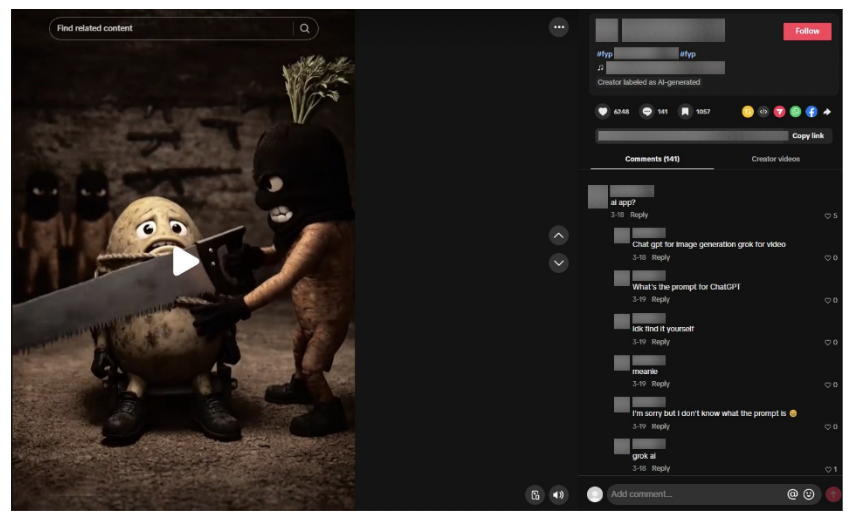This screenshot has height=522, width=856.
Task: Click avatar of 'meanie' commenter
Action: click(622, 363)
